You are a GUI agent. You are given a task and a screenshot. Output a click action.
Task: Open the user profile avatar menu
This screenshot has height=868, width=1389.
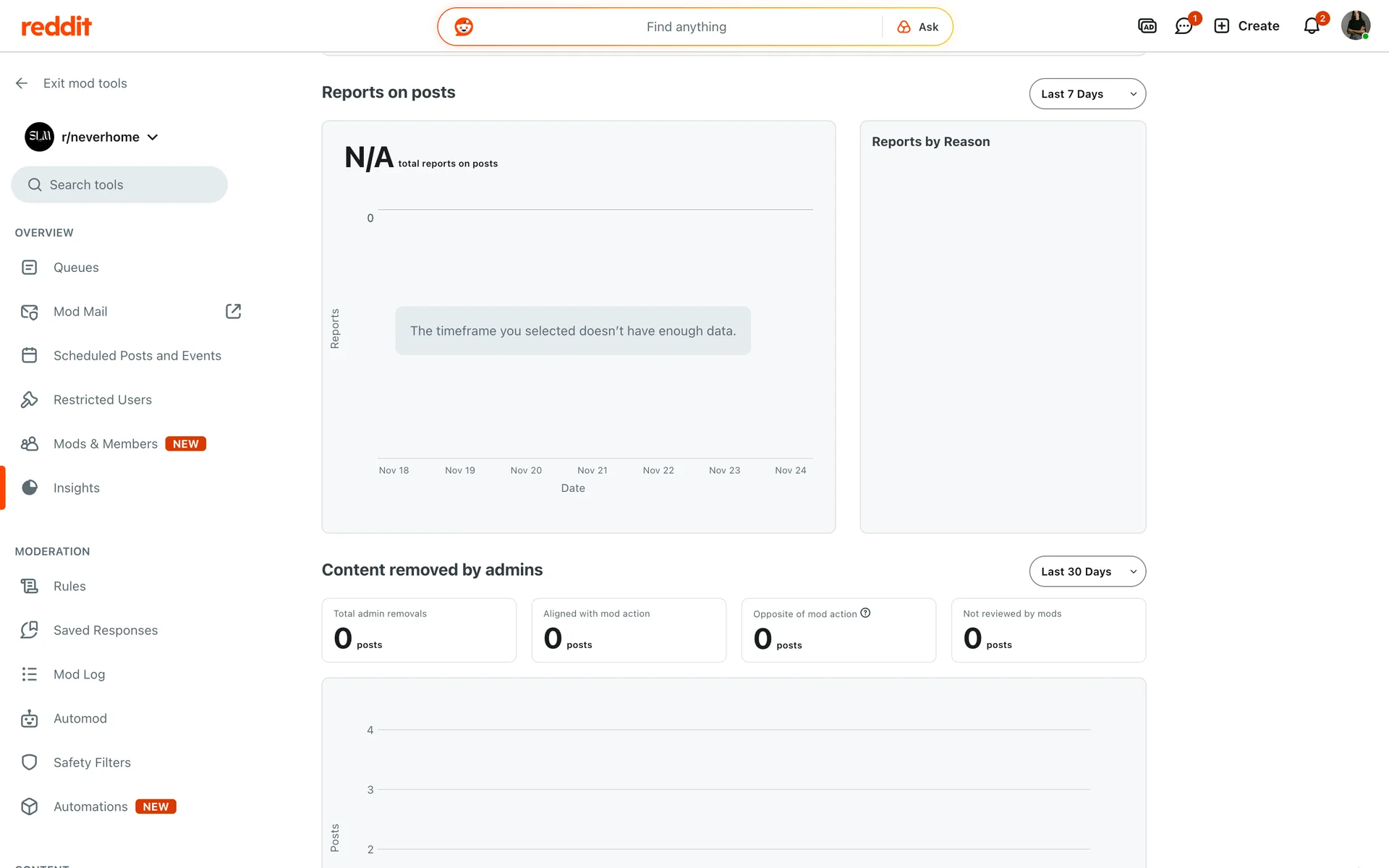tap(1355, 26)
